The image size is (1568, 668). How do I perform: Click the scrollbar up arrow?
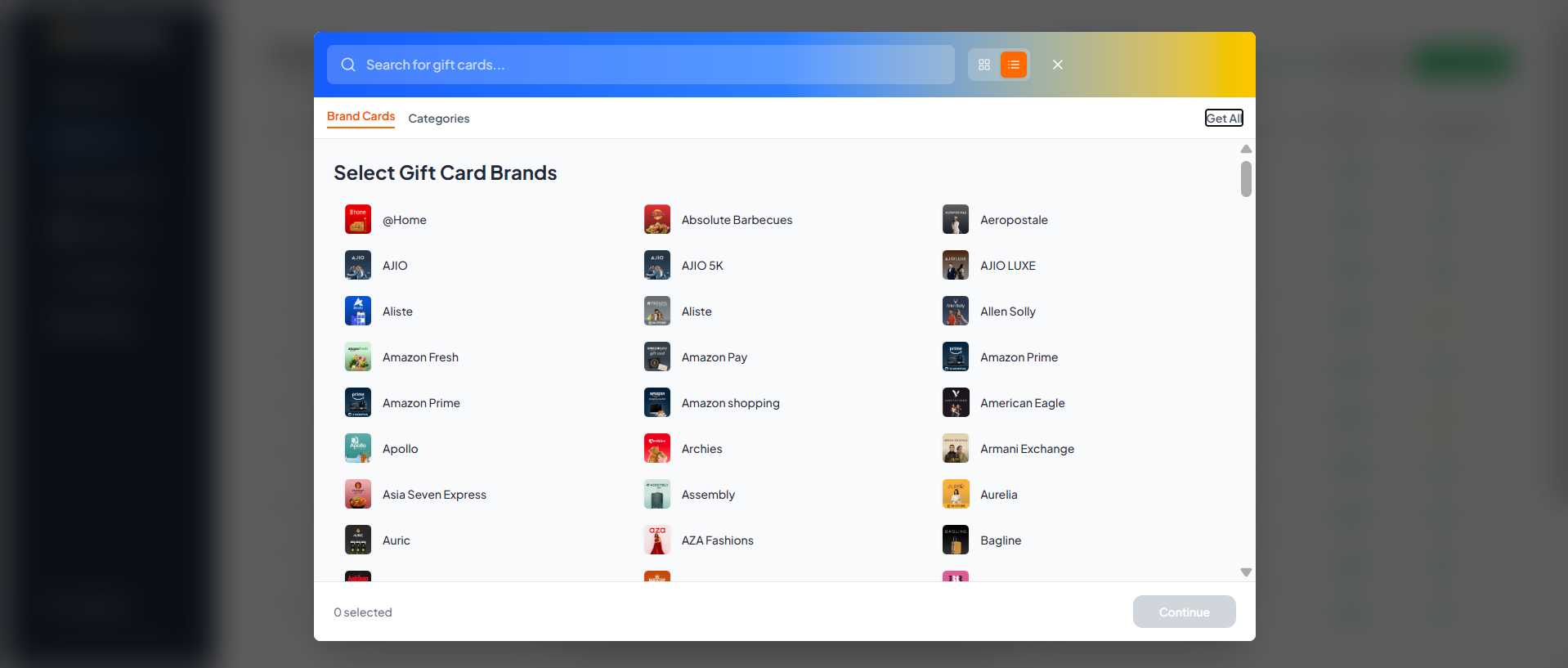tap(1246, 149)
